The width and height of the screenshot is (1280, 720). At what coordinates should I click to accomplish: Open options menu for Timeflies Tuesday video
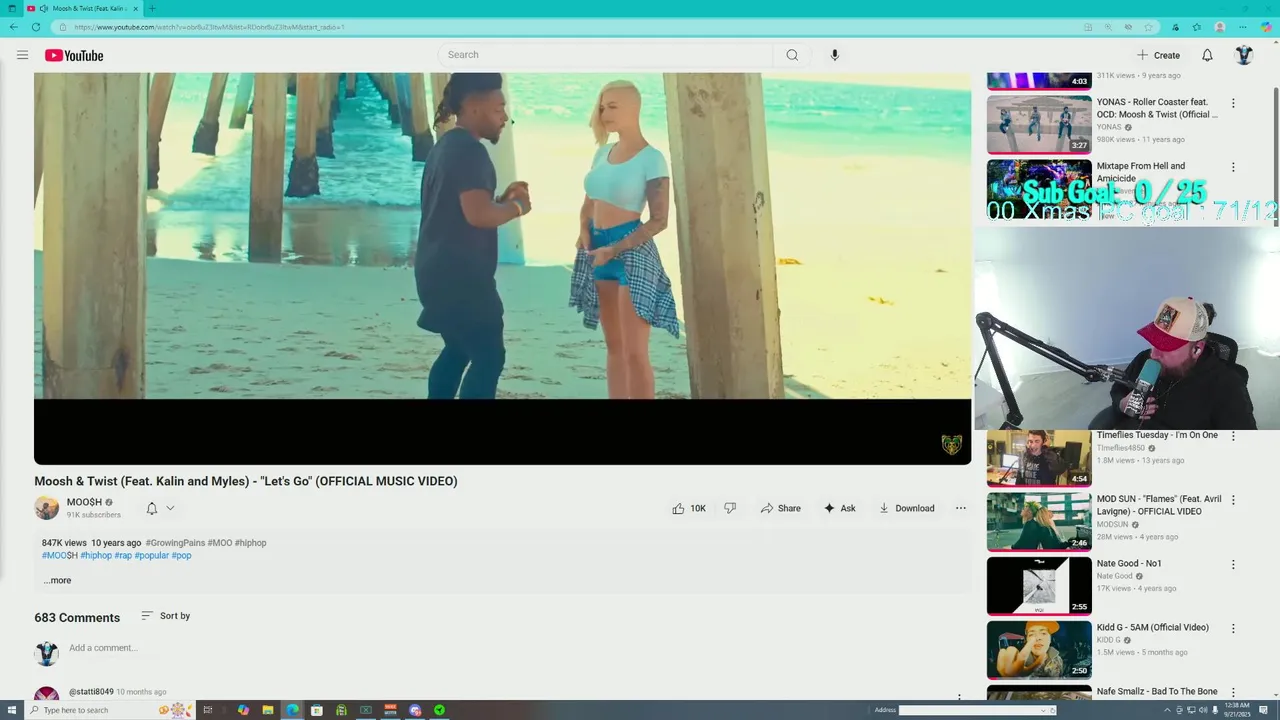tap(1233, 436)
